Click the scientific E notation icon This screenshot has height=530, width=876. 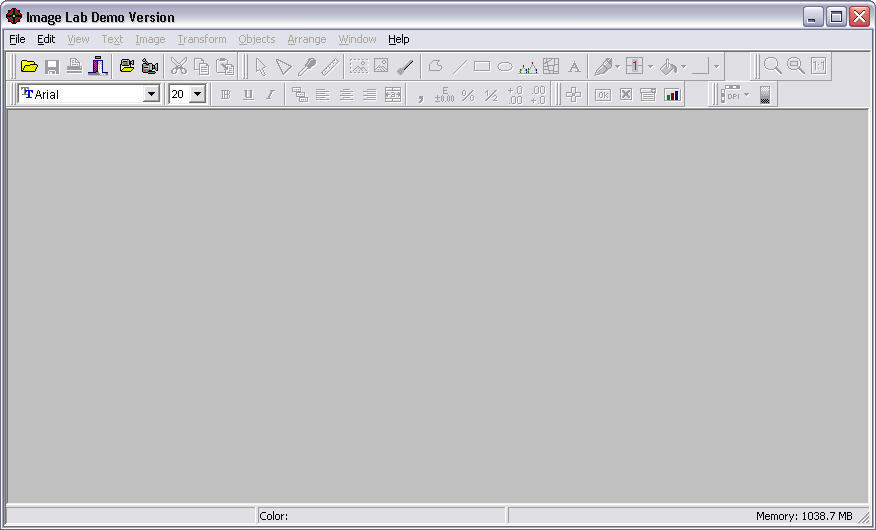tap(445, 94)
